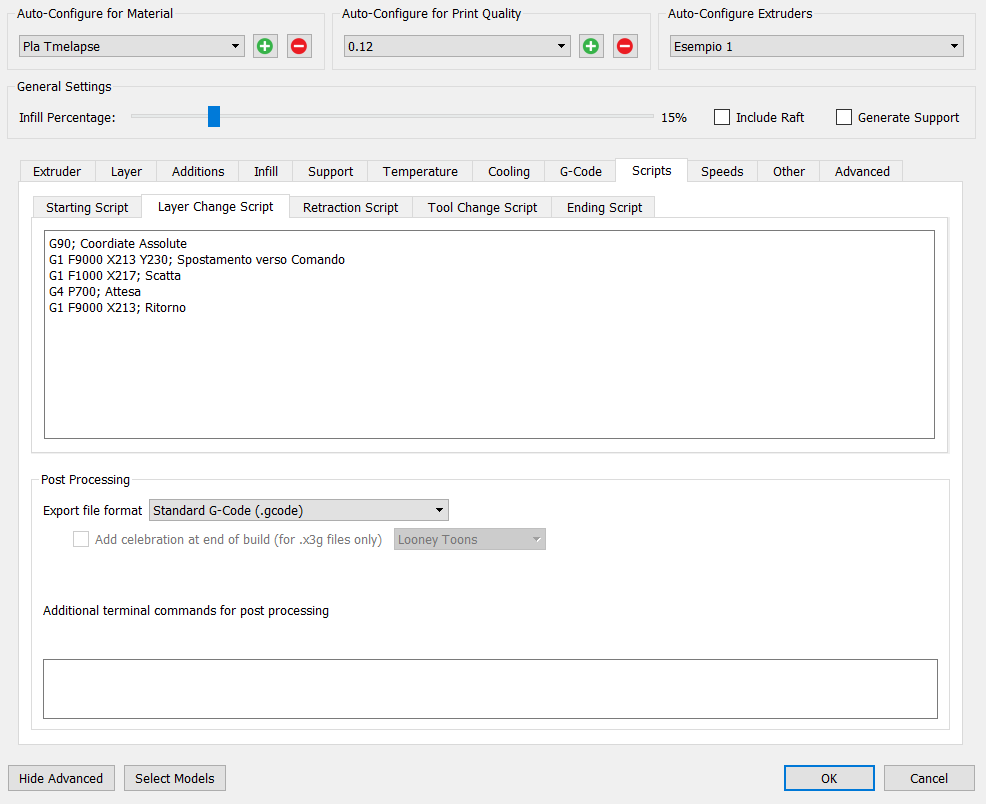Open the 0.12 print quality dropdown
Screen dimensions: 986x804
(457, 47)
